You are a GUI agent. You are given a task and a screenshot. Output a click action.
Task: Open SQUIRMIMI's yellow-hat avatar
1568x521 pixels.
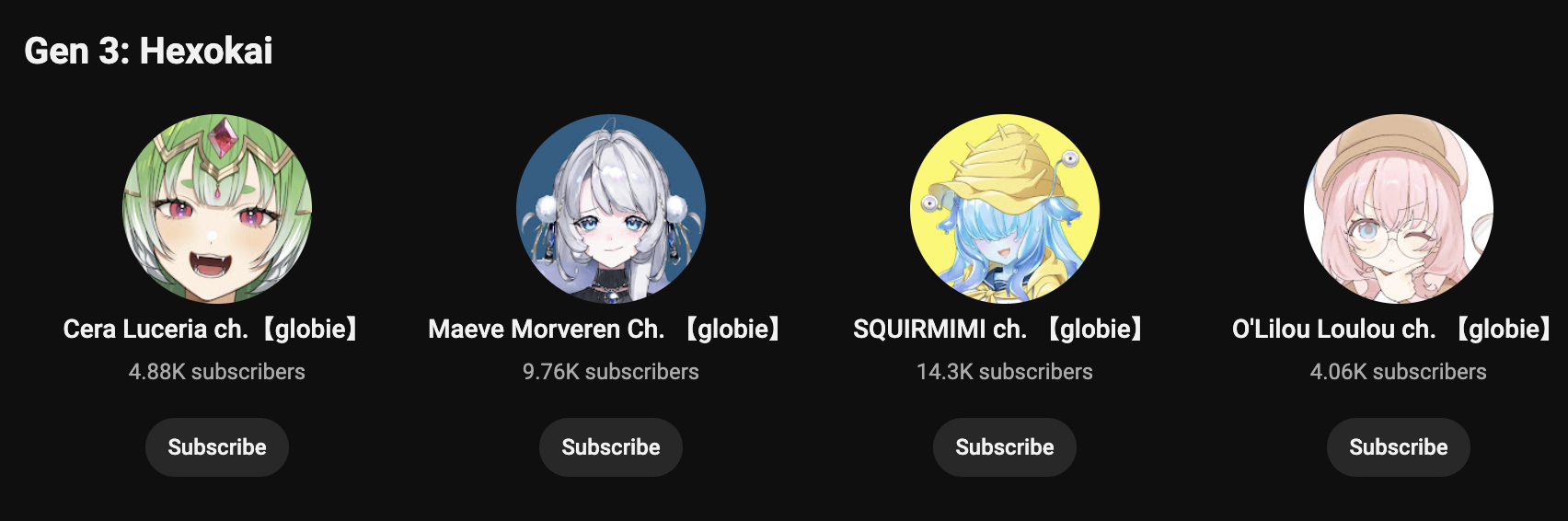(1005, 209)
